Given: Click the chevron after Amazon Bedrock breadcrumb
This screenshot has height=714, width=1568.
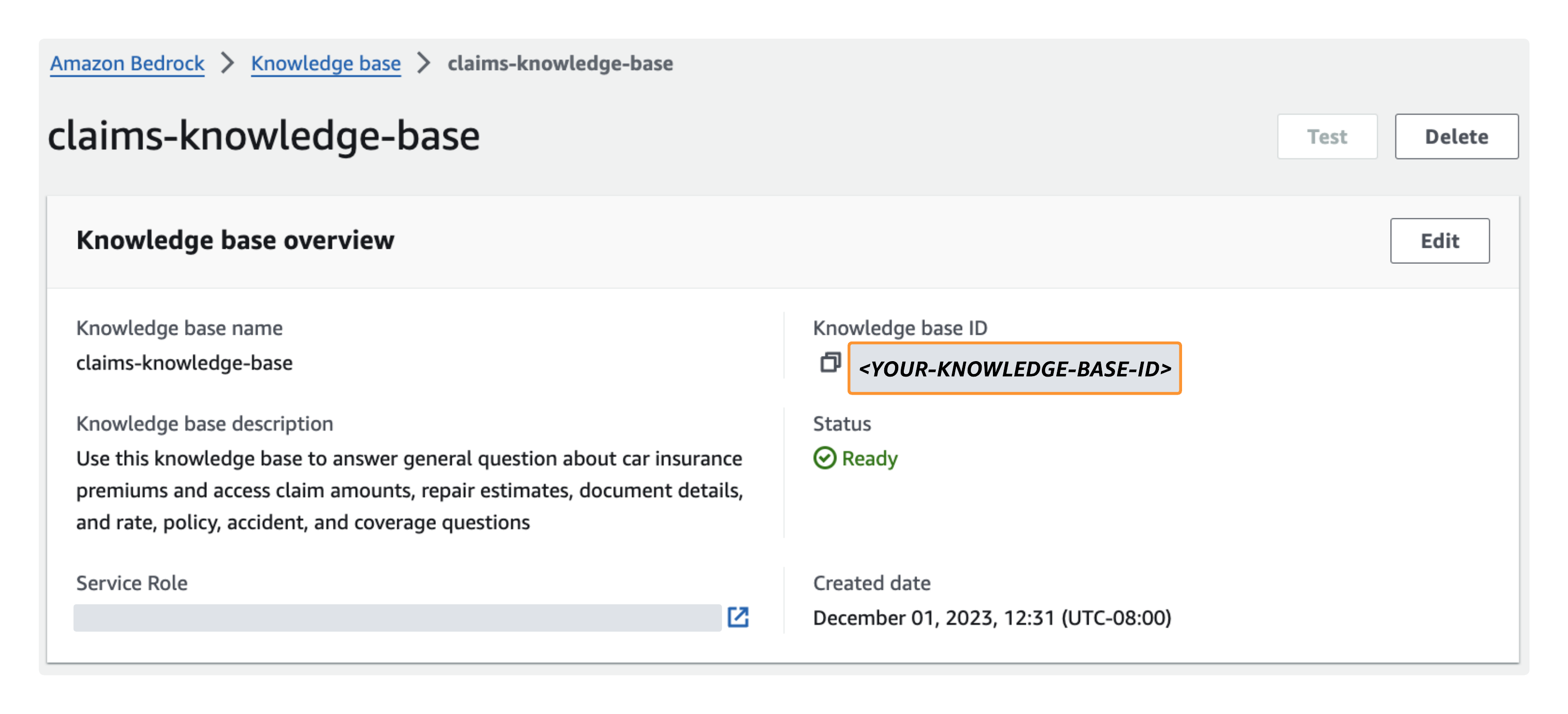Looking at the screenshot, I should pos(228,63).
